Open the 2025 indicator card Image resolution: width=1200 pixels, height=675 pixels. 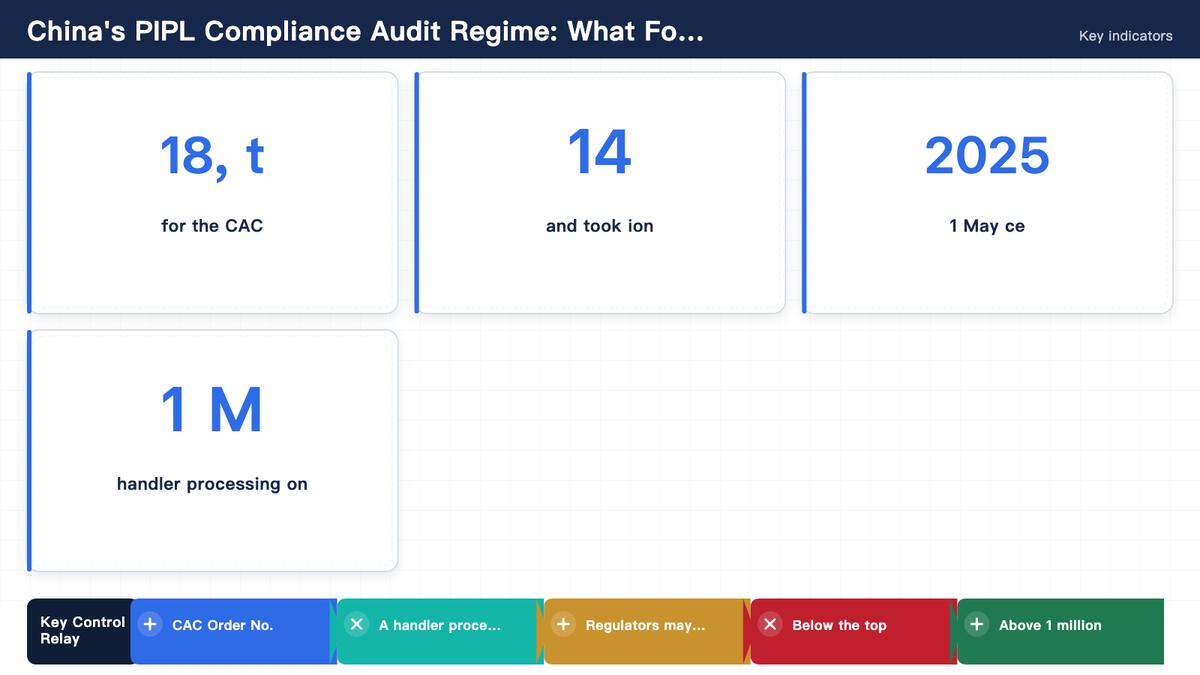click(x=988, y=192)
